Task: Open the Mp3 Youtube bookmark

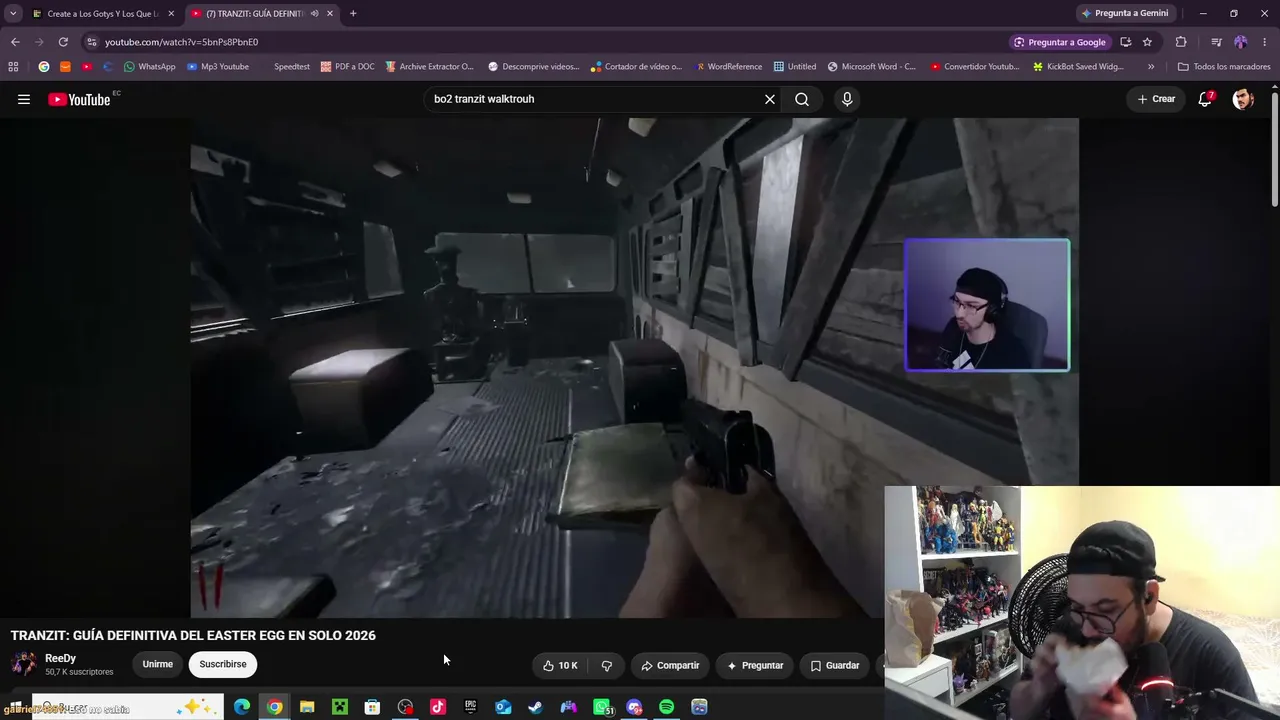Action: click(x=218, y=67)
